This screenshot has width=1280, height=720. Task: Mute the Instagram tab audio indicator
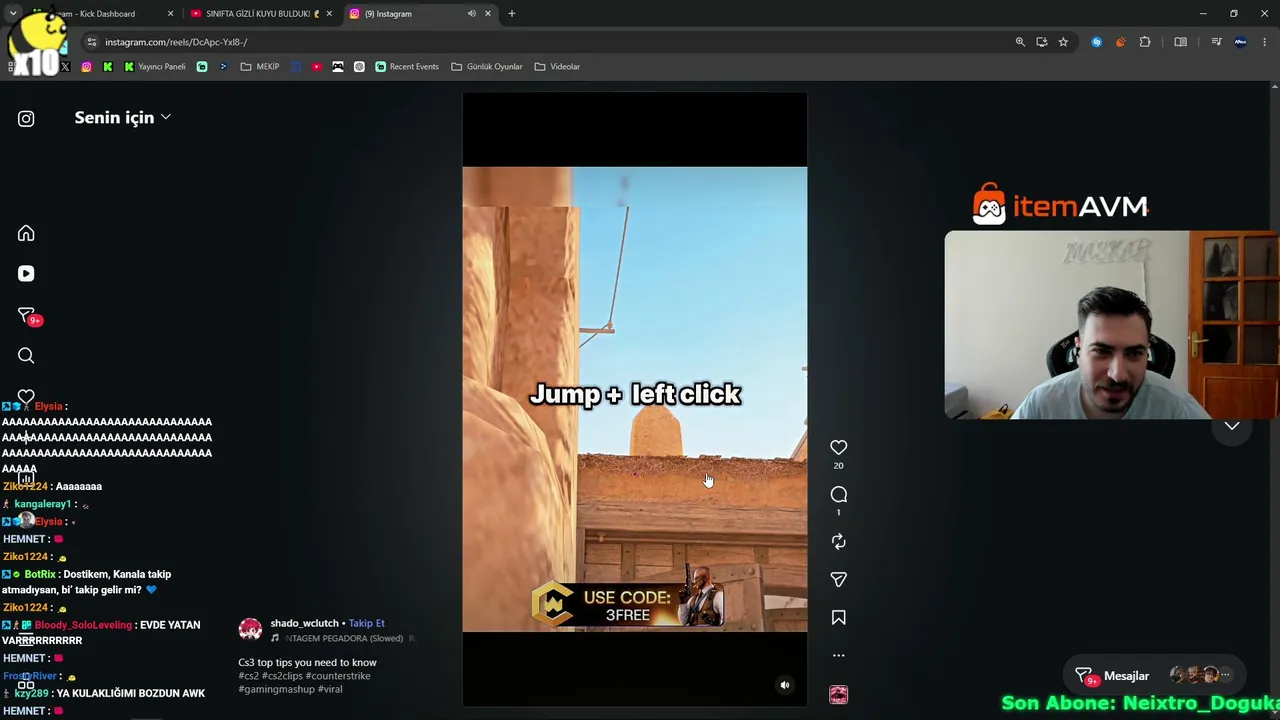click(x=471, y=14)
